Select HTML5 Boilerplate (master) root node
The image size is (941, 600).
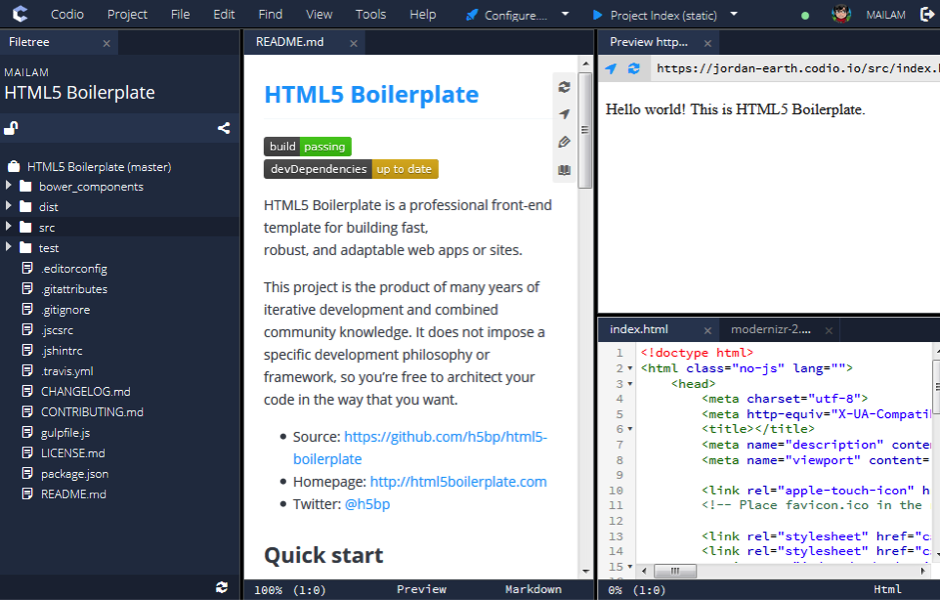99,167
